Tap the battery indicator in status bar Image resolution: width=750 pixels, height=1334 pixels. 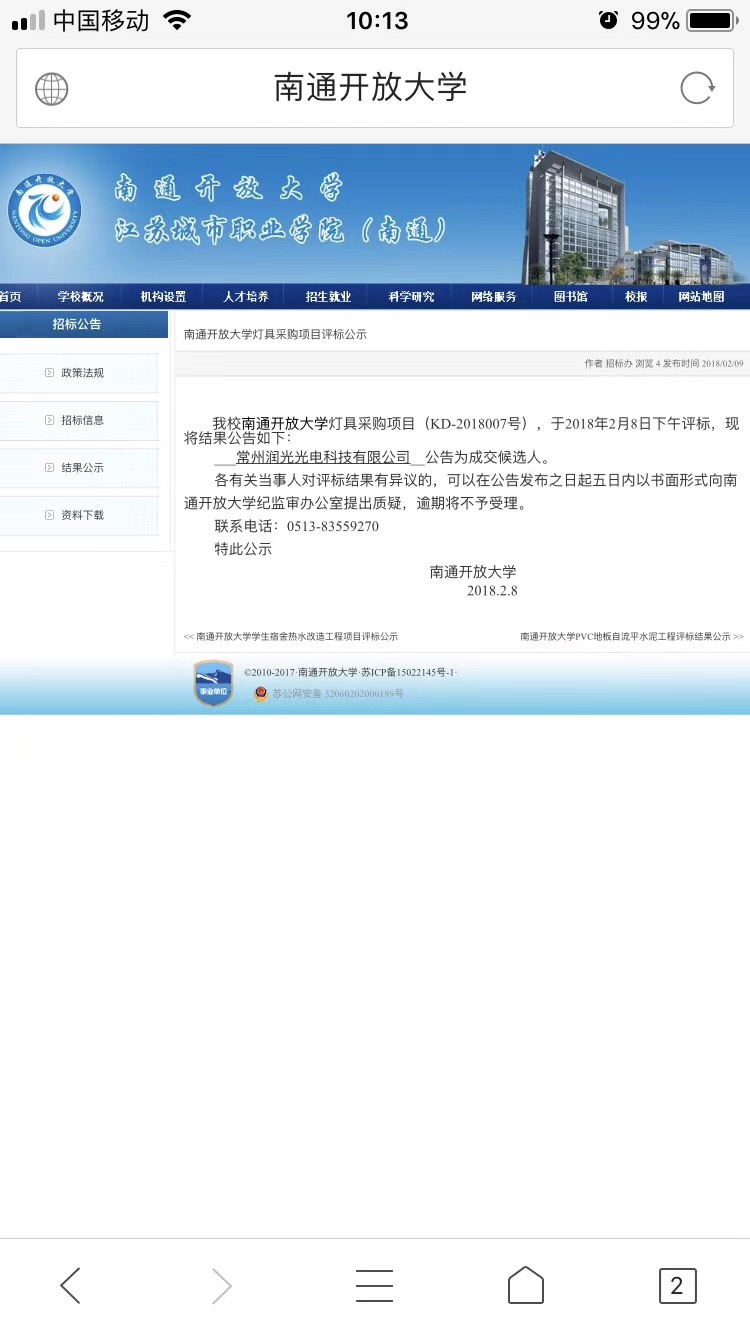click(x=711, y=20)
